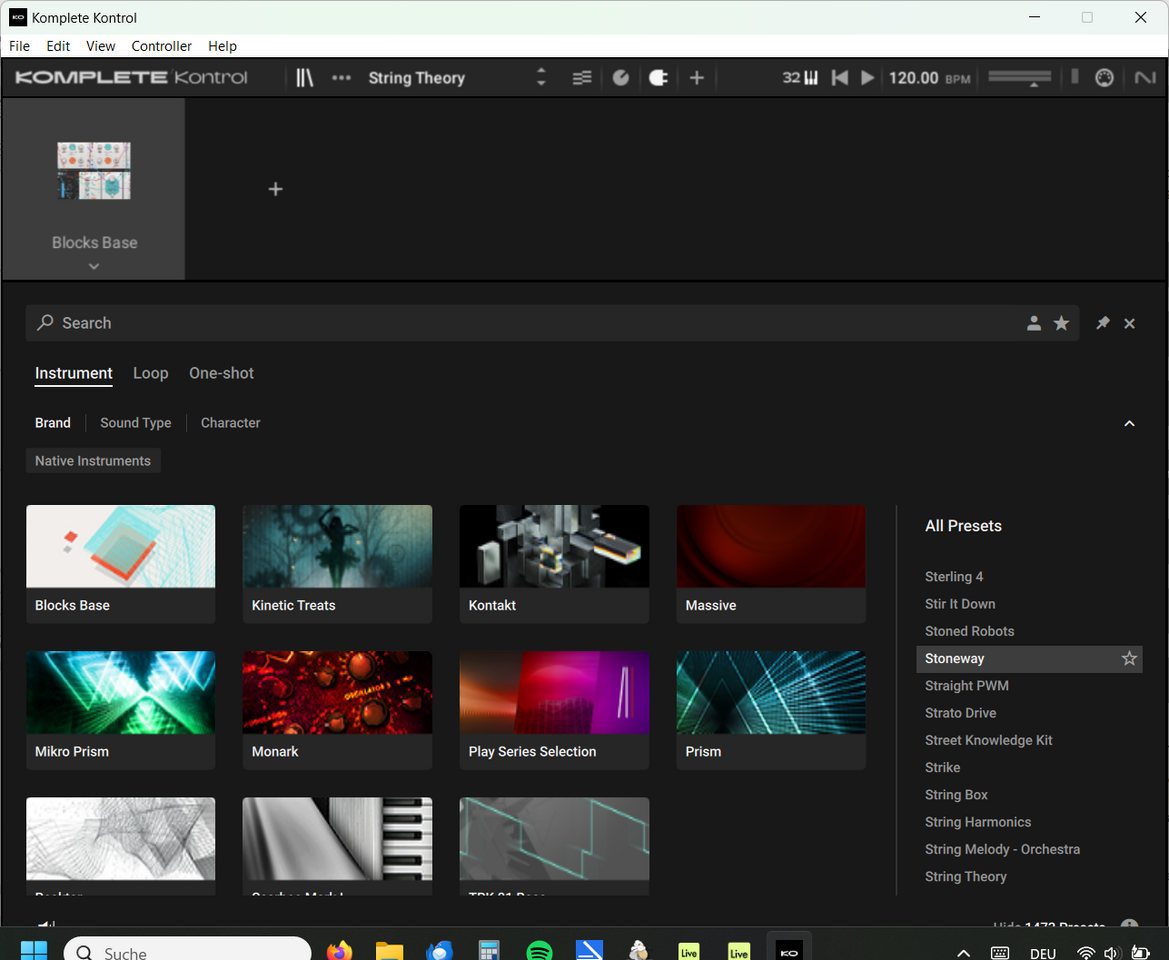Select the Character filter tab

coord(230,423)
